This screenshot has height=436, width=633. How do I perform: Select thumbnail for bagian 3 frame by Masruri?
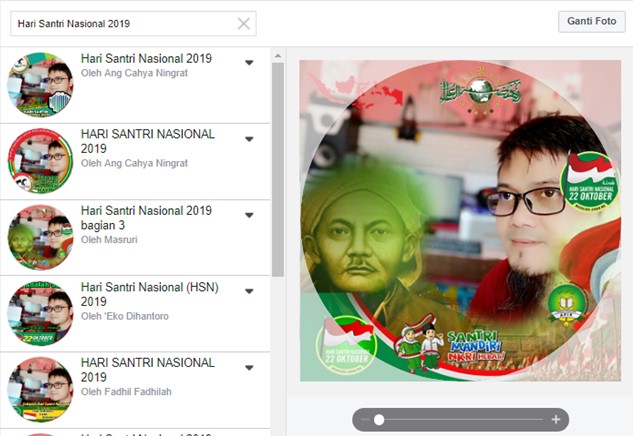point(40,237)
